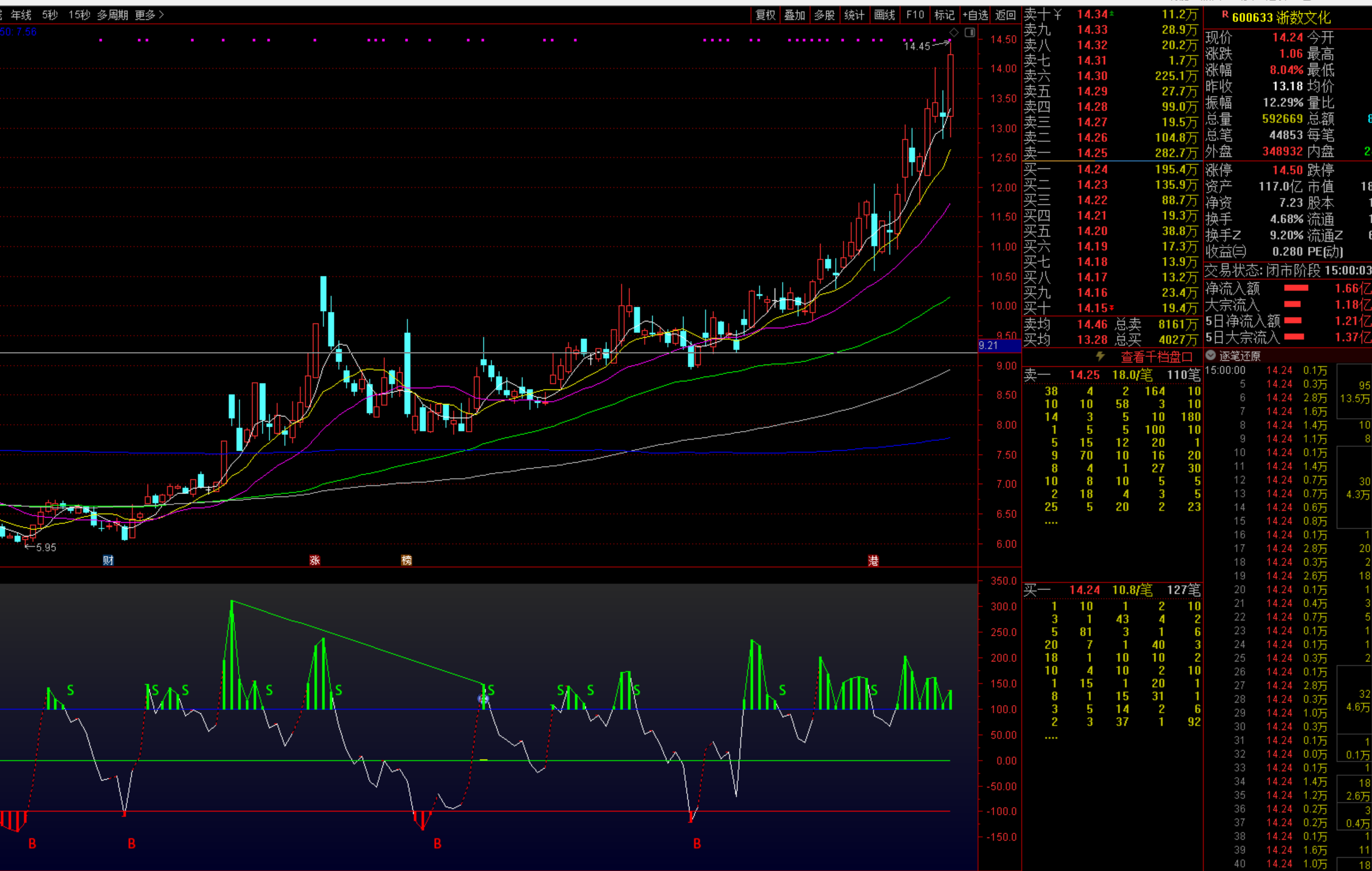
Task: Click the red bar beside 大宗流入
Action: pyautogui.click(x=1292, y=304)
